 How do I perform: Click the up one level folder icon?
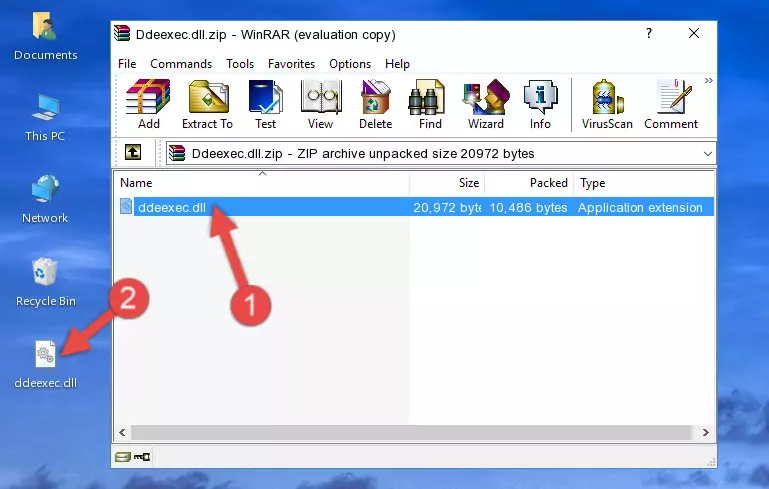tap(133, 153)
